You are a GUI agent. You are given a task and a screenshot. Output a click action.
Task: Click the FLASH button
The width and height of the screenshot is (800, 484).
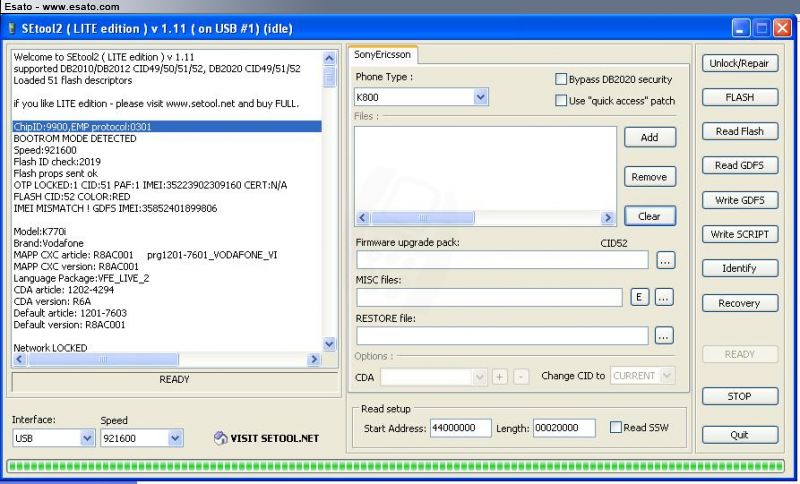(x=739, y=97)
